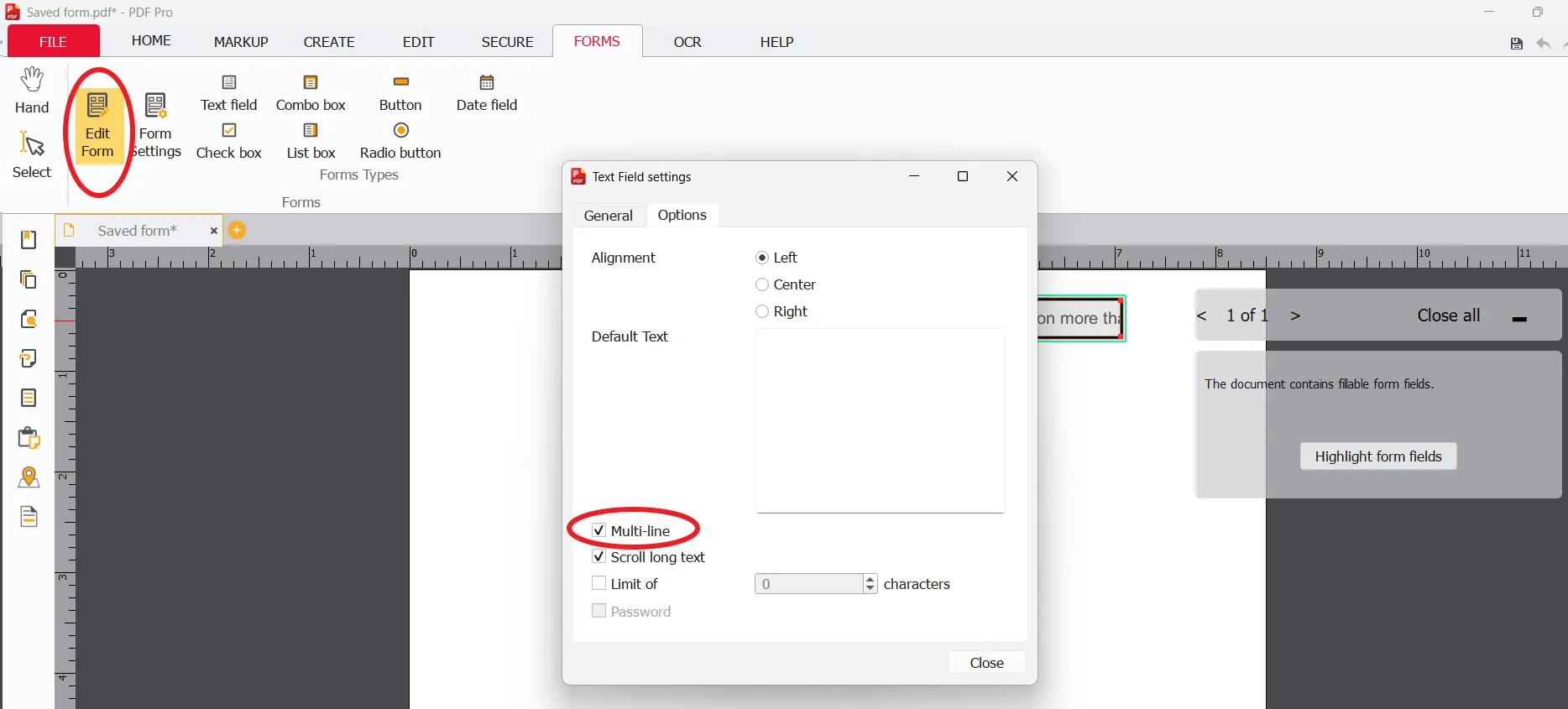The height and width of the screenshot is (709, 1568).
Task: Maximize the Text Field settings dialog
Action: point(963,176)
